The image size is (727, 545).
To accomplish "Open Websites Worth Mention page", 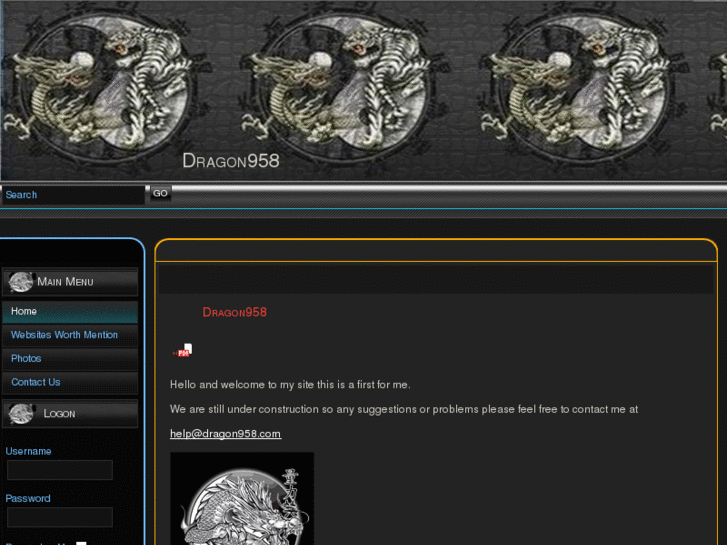I will 64,335.
